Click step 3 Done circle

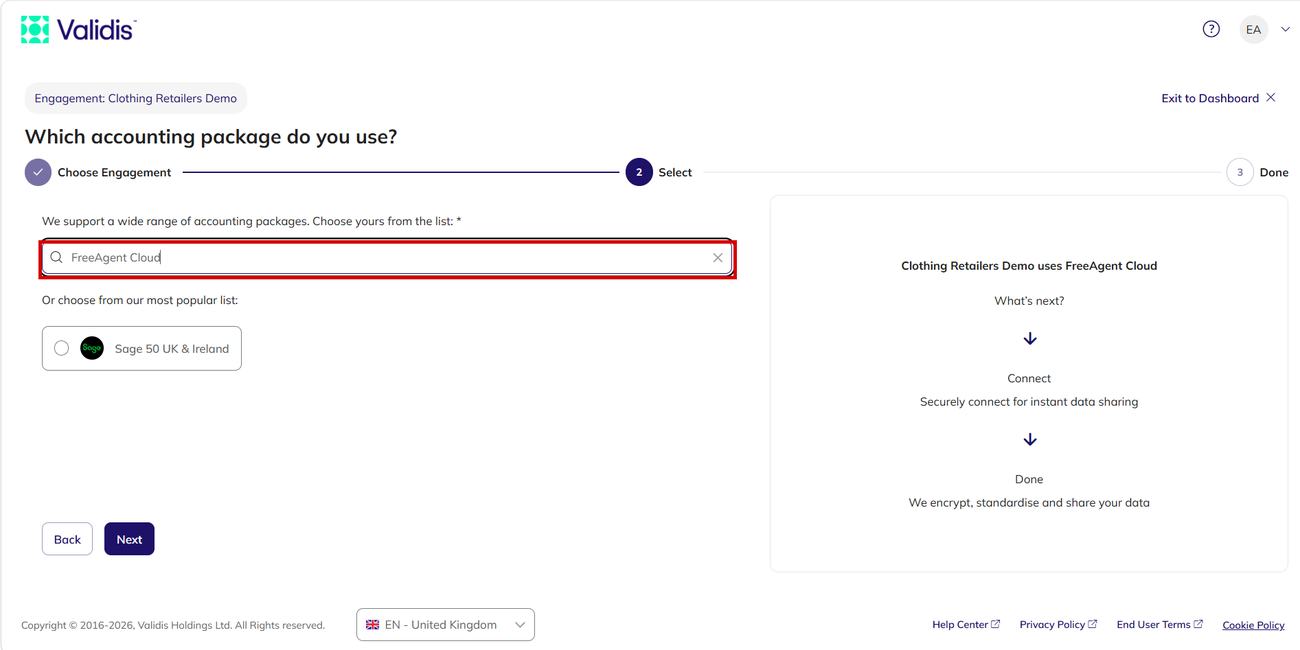click(x=1240, y=172)
